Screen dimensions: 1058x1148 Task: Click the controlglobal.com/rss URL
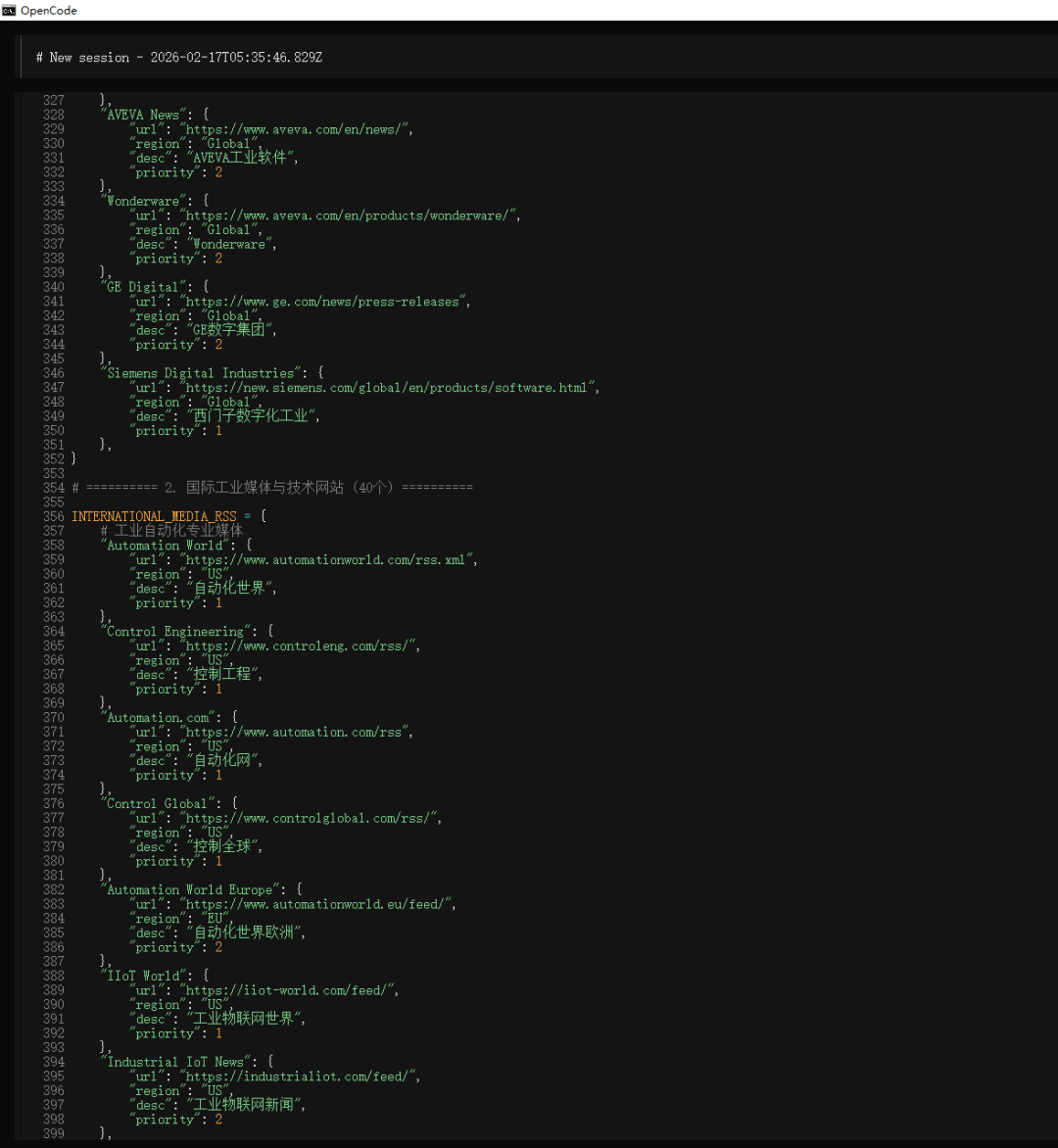311,819
